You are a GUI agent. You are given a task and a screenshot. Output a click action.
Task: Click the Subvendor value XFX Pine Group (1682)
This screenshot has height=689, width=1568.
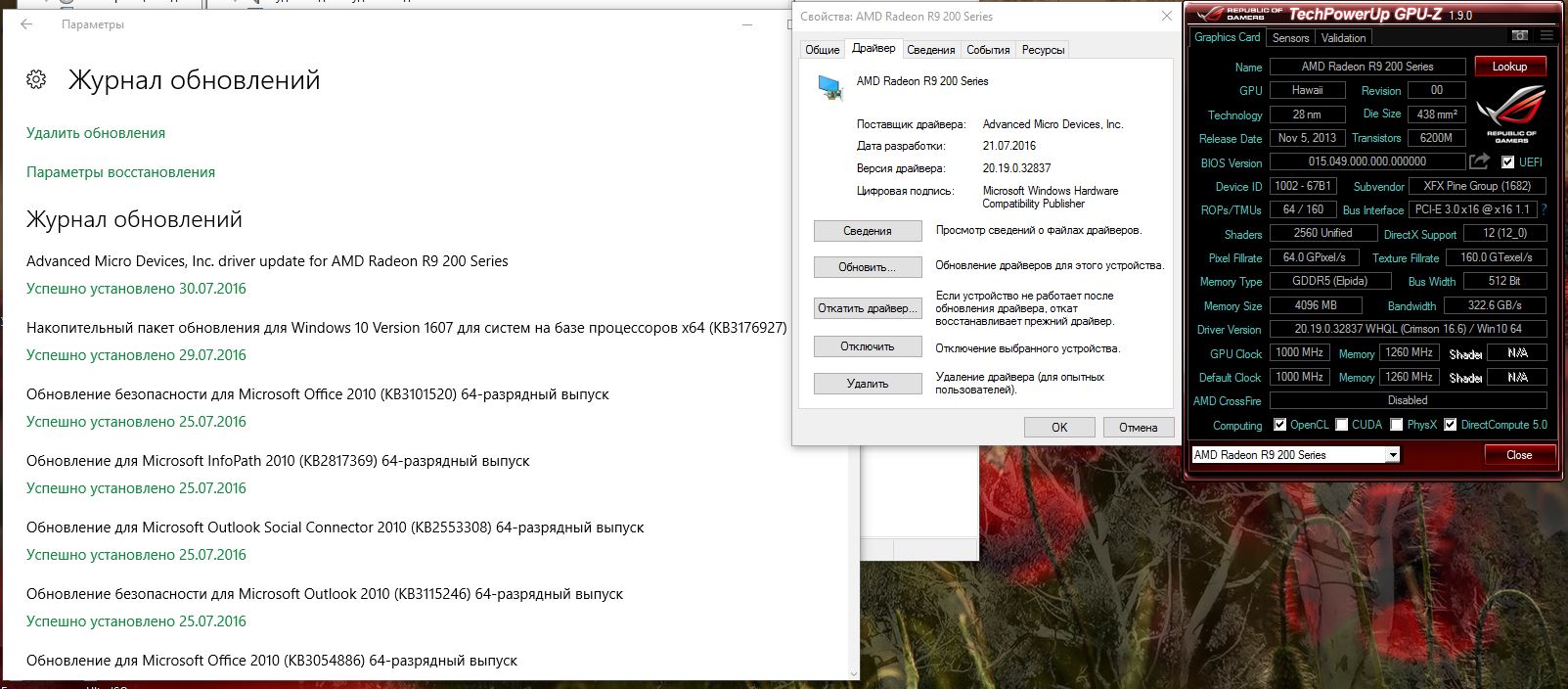click(x=1478, y=185)
